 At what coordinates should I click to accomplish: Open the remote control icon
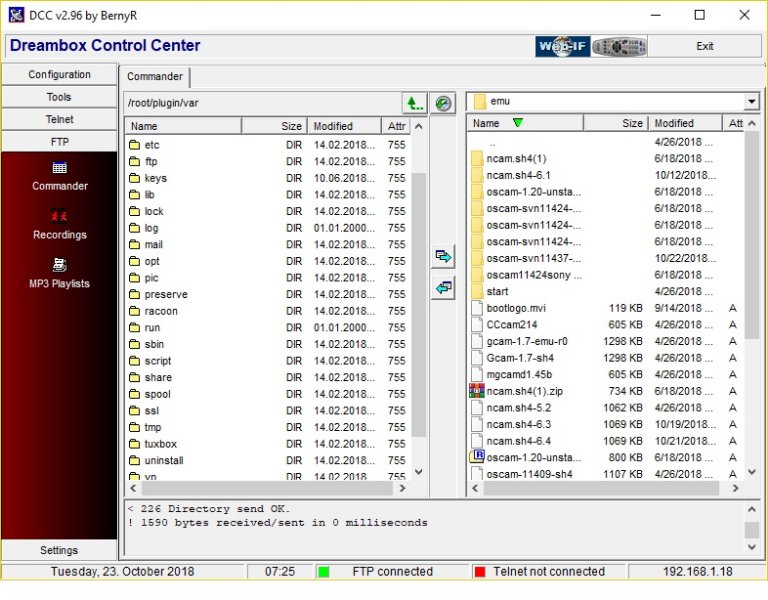pos(619,47)
